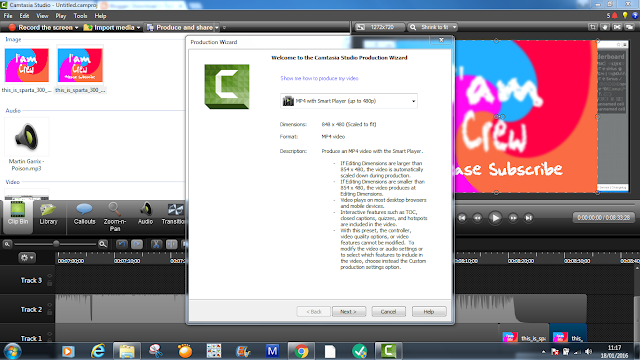Viewport: 640px width, 360px height.
Task: Click the Split tool on timeline toolbar
Action: point(171,244)
